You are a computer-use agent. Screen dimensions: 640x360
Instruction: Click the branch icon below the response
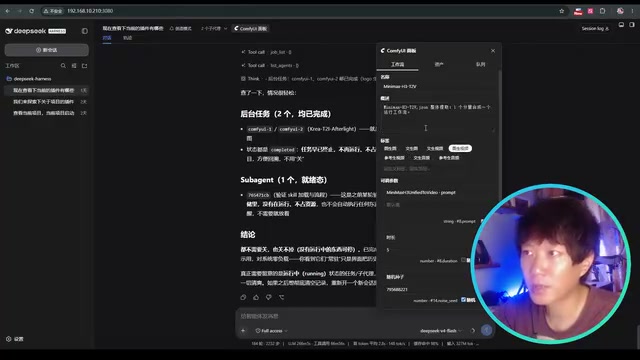click(x=282, y=297)
